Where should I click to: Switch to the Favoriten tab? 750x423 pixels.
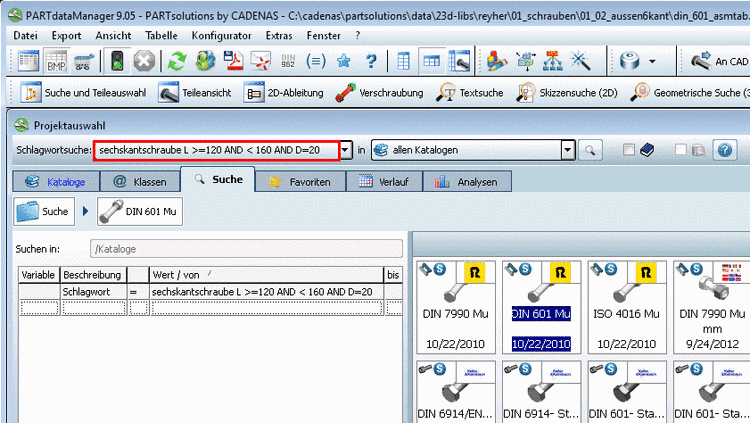tap(300, 182)
